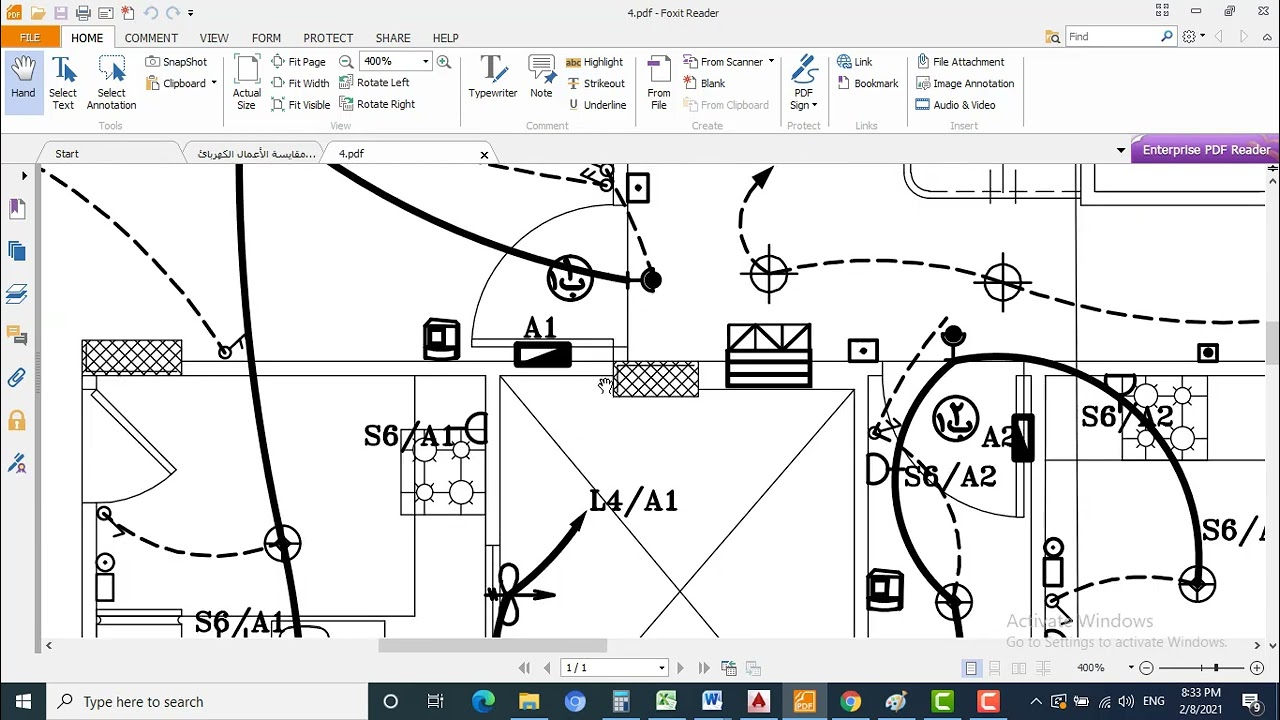Open the FILE menu
Viewport: 1280px width, 720px height.
click(x=30, y=37)
